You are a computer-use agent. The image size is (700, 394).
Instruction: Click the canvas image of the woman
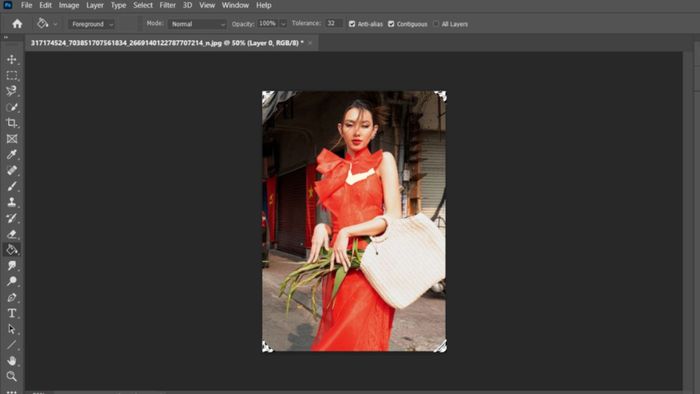354,221
